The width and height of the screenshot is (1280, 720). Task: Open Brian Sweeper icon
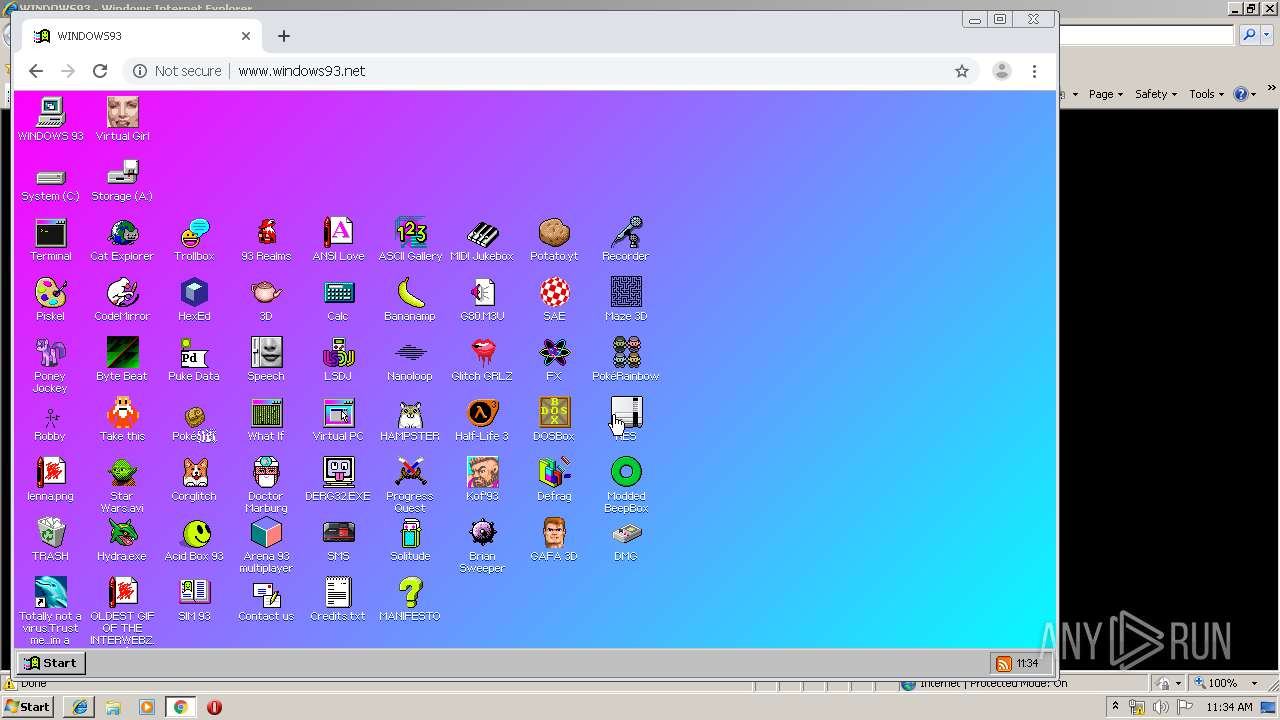coord(482,545)
